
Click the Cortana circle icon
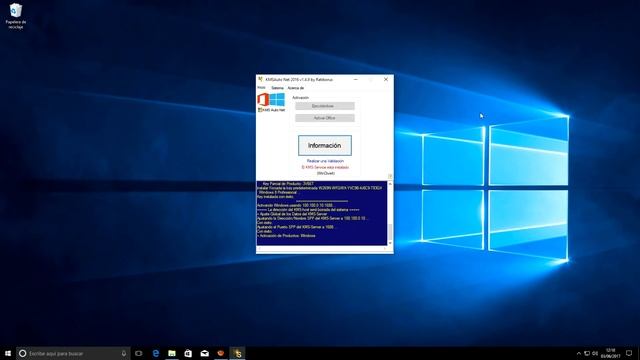coord(22,353)
